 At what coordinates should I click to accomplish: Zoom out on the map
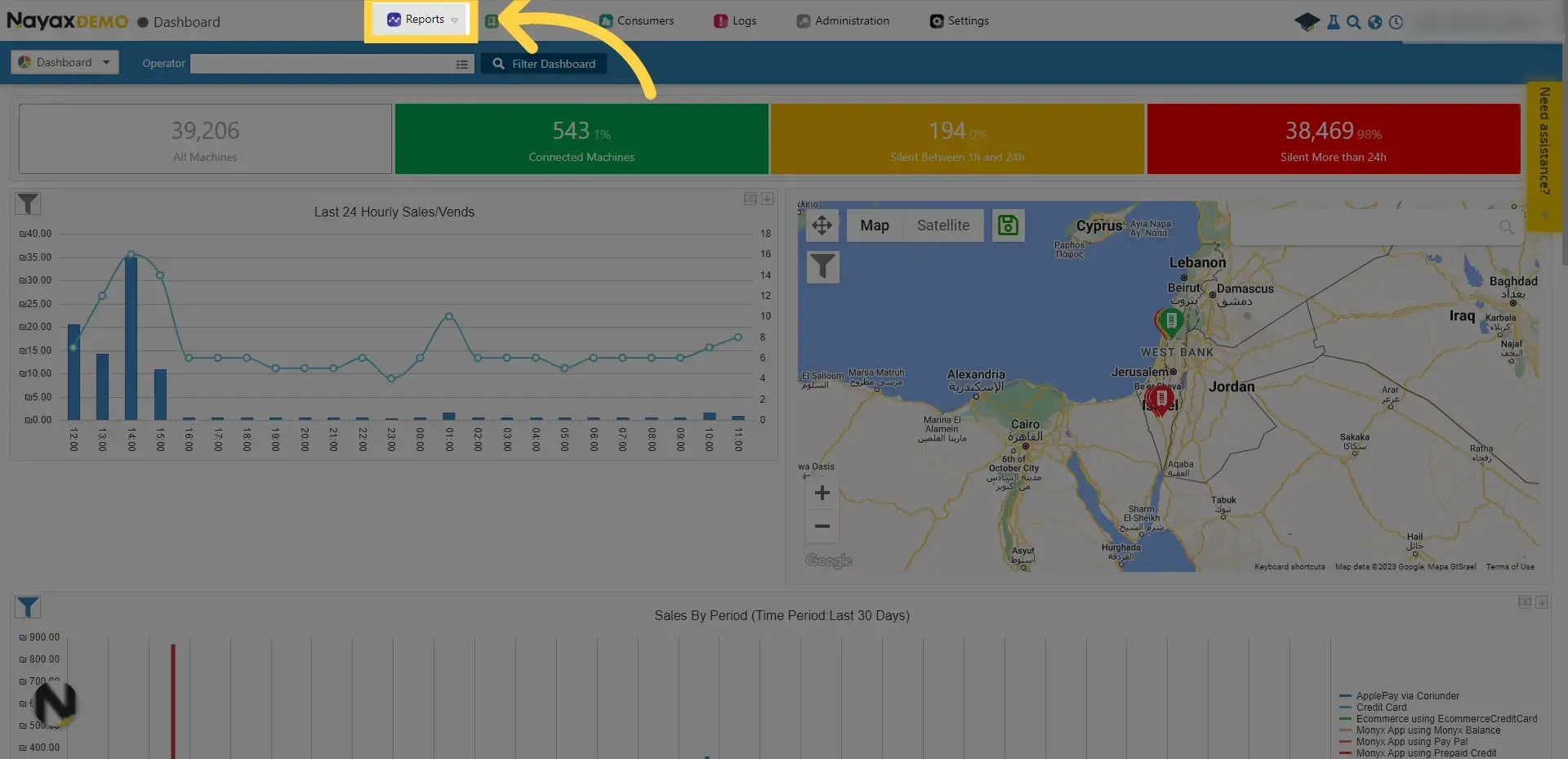pos(822,526)
